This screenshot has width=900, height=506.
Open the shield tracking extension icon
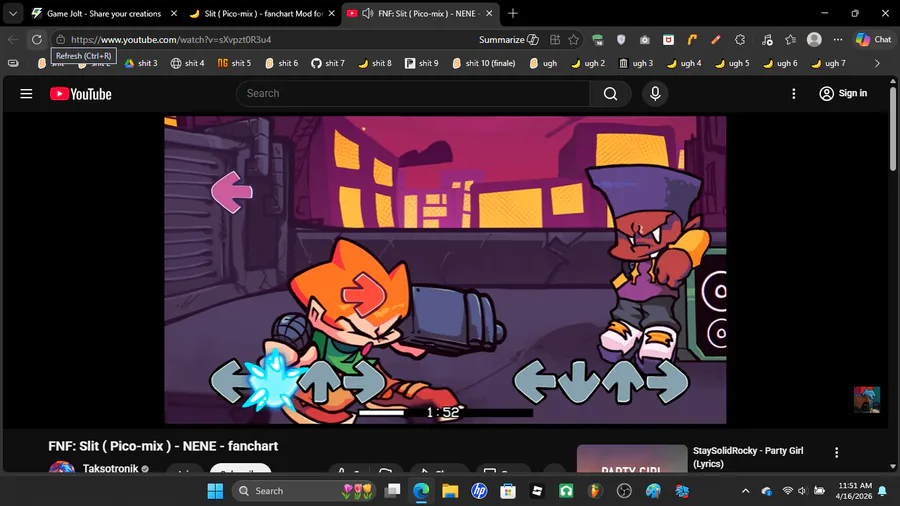(x=621, y=40)
